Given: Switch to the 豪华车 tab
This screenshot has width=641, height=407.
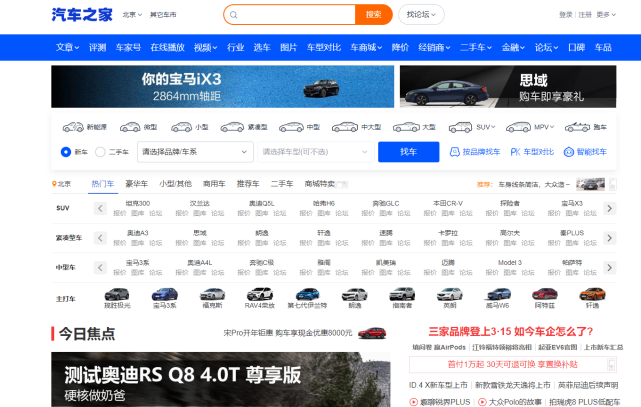Looking at the screenshot, I should coord(137,184).
